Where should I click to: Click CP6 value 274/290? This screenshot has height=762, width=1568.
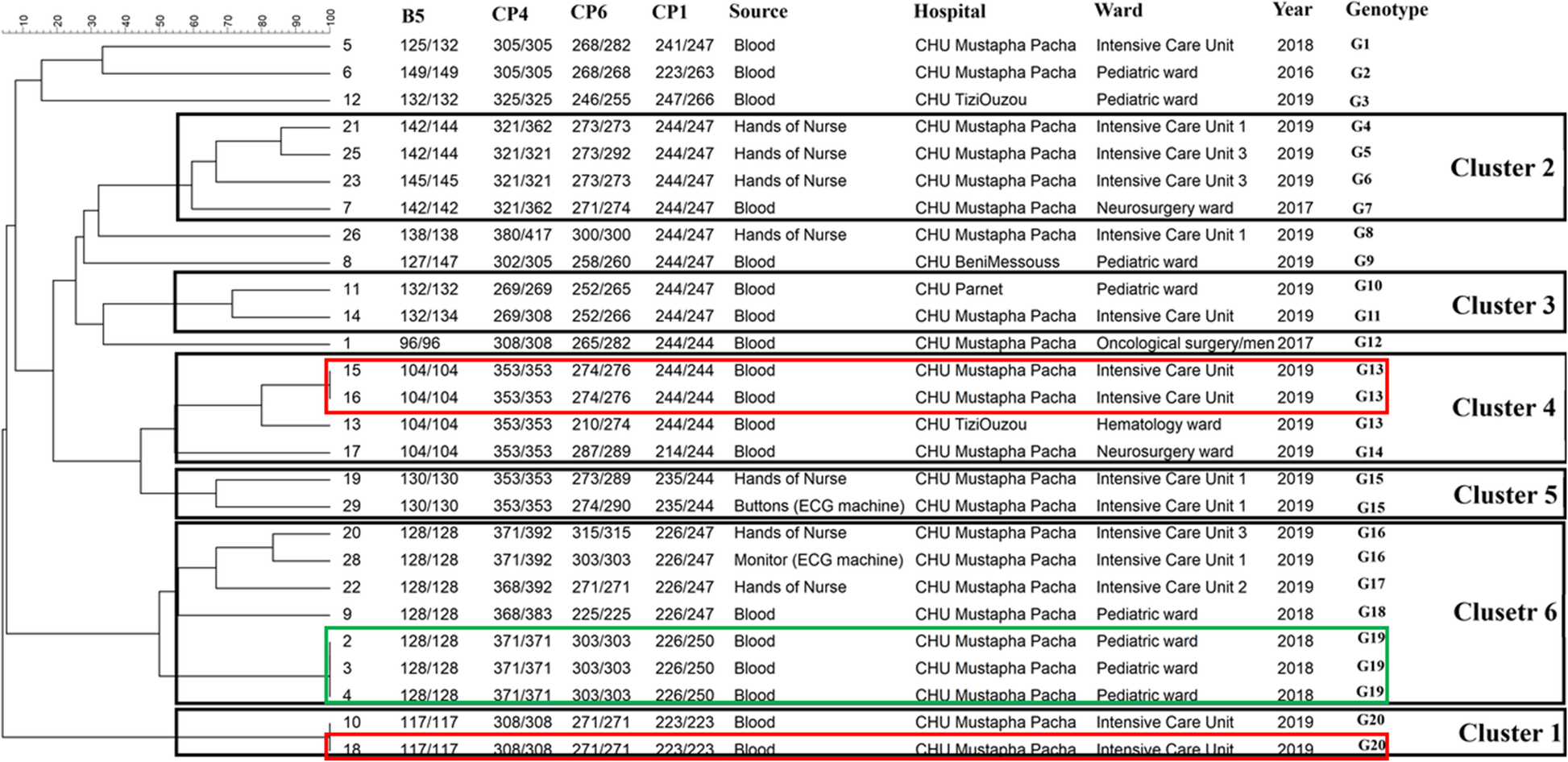(x=601, y=506)
